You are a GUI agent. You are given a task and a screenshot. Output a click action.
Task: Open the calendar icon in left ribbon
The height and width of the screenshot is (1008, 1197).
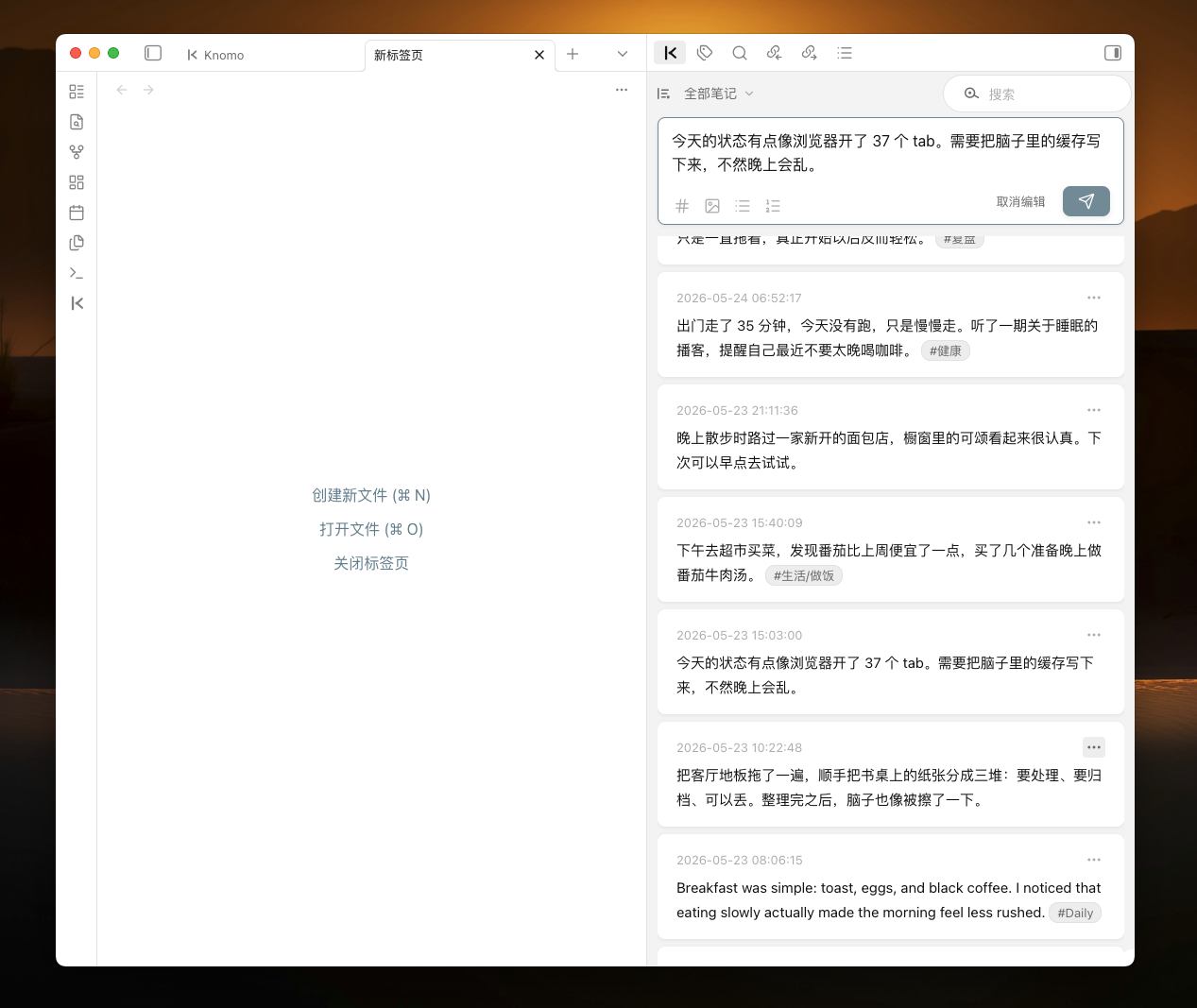point(77,213)
